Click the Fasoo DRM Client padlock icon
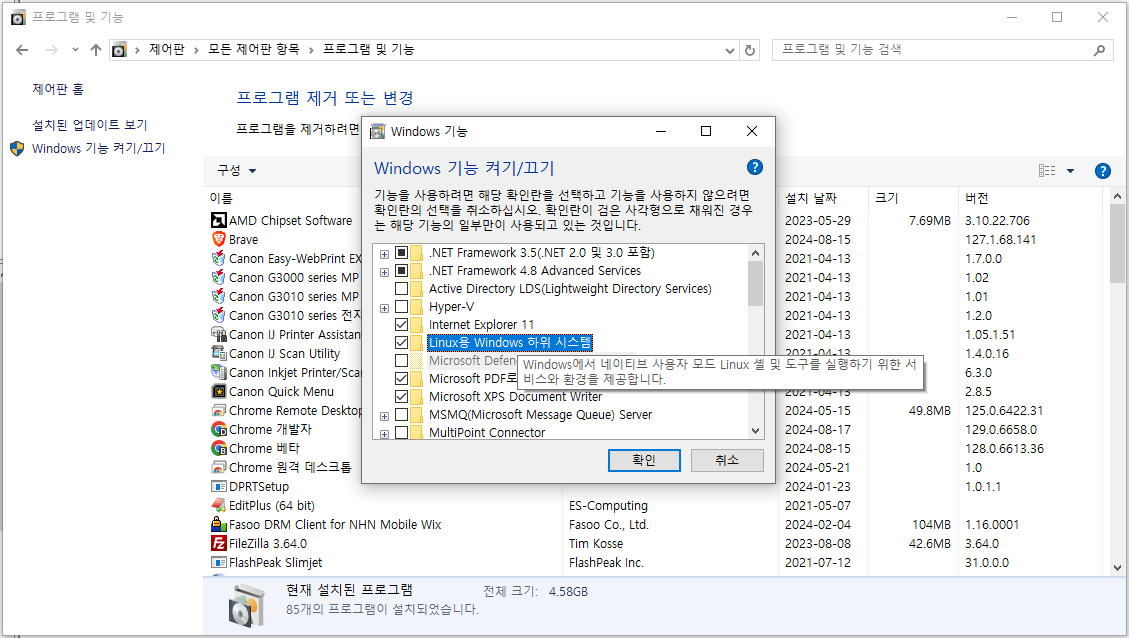 (217, 524)
